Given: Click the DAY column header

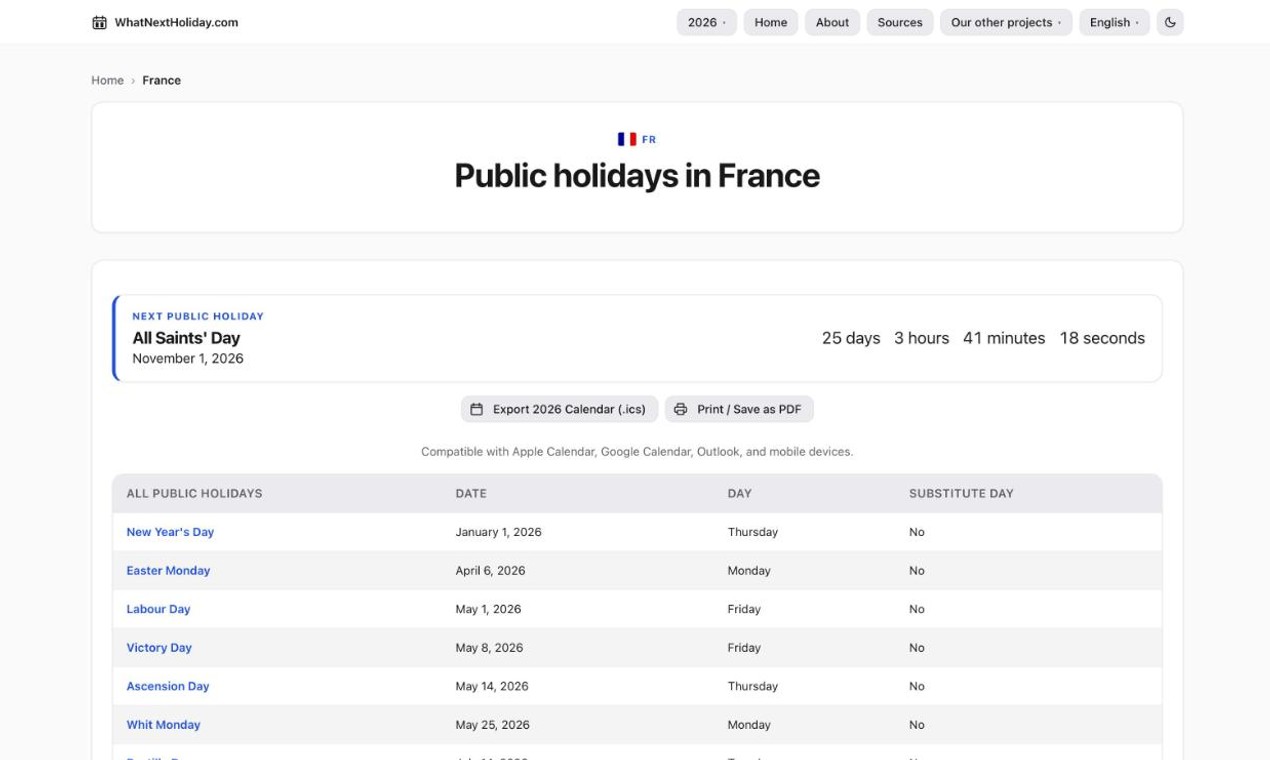Looking at the screenshot, I should (x=740, y=493).
